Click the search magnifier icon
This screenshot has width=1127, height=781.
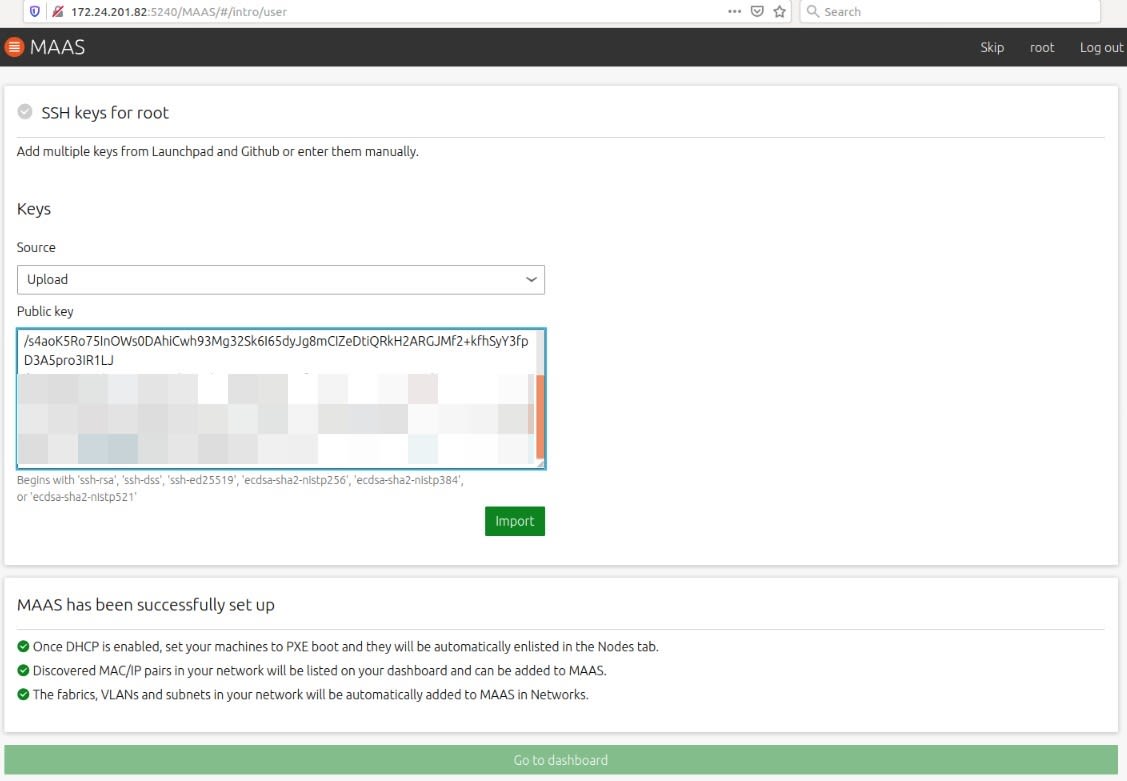tap(813, 11)
